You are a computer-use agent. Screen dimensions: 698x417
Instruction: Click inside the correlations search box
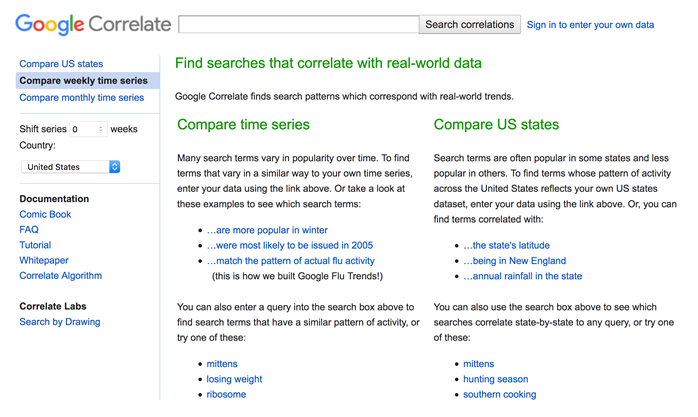(299, 24)
